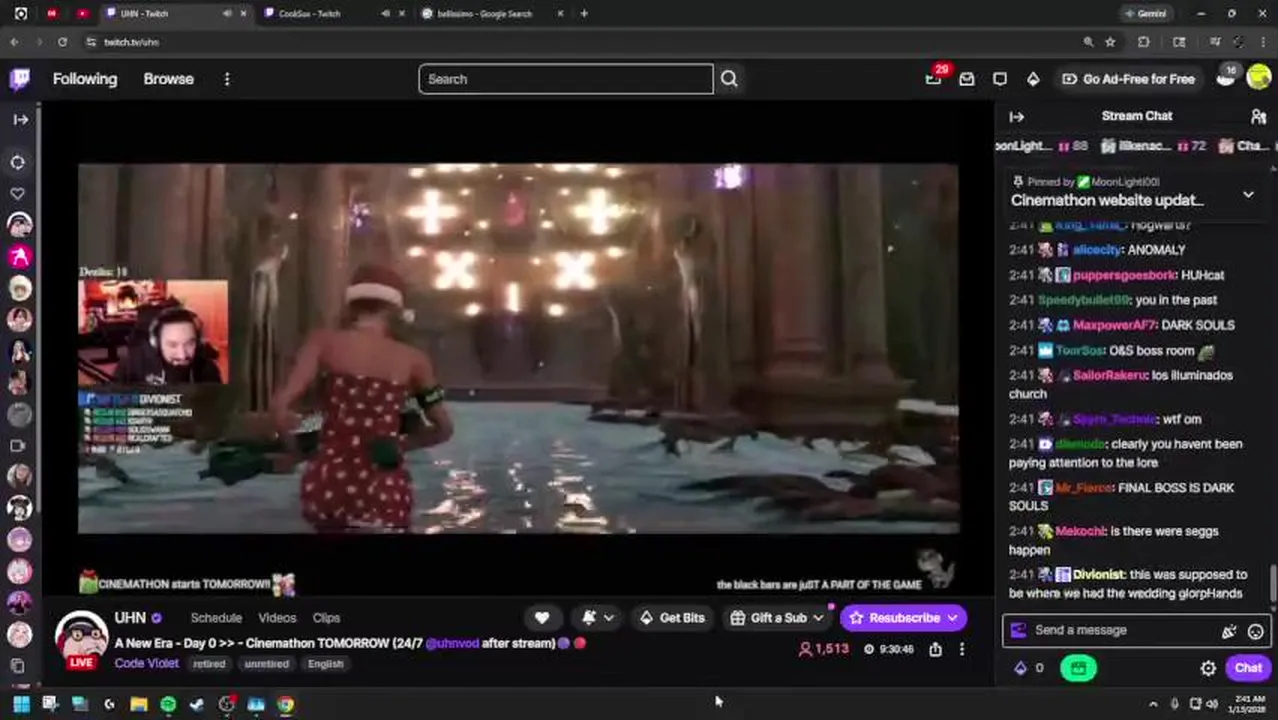
Task: Show hidden system tray icons
Action: pyautogui.click(x=1153, y=704)
